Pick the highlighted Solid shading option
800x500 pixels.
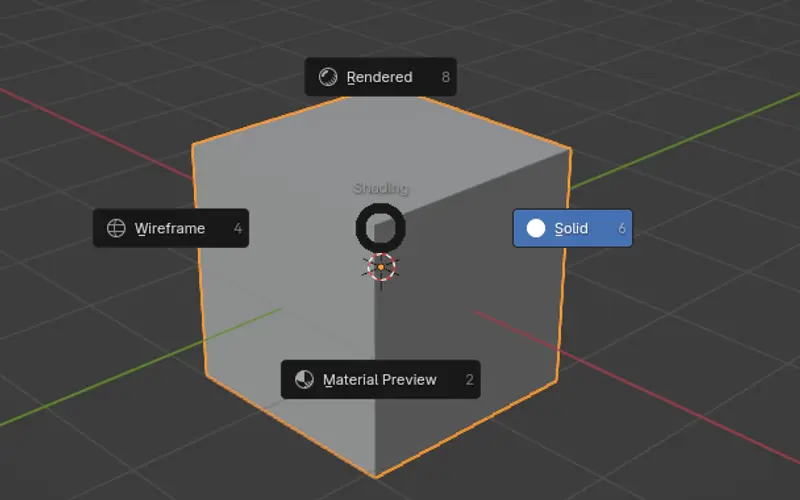pyautogui.click(x=572, y=228)
